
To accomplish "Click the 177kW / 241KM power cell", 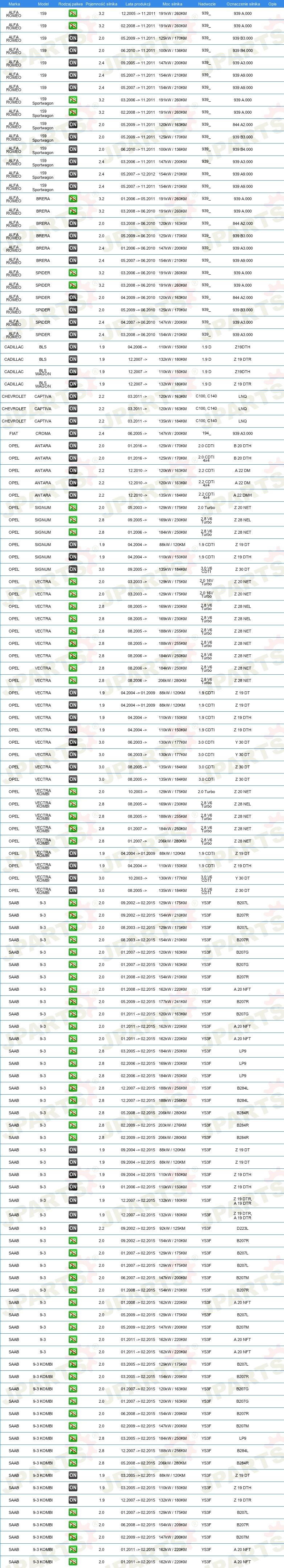I will (x=173, y=1002).
